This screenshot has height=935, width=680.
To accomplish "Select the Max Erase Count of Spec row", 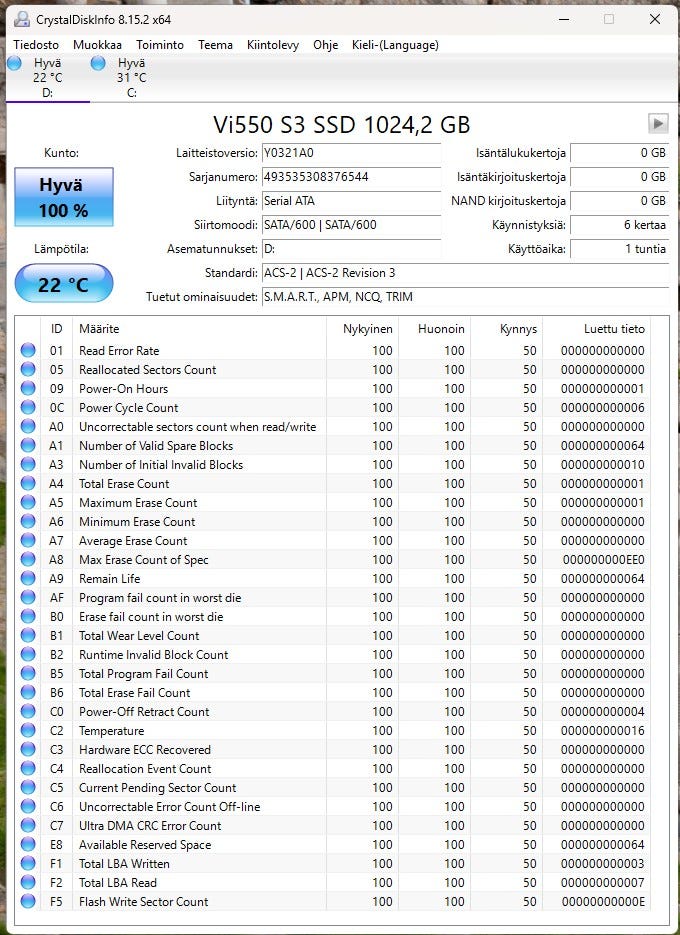I will 333,559.
